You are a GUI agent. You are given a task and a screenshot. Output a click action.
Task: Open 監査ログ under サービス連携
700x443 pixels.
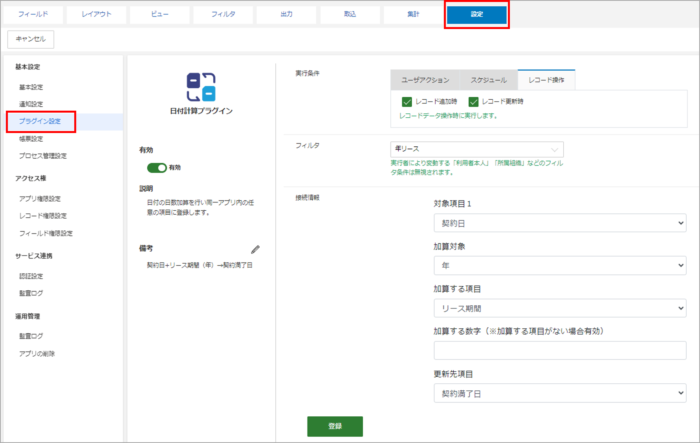tap(31, 293)
